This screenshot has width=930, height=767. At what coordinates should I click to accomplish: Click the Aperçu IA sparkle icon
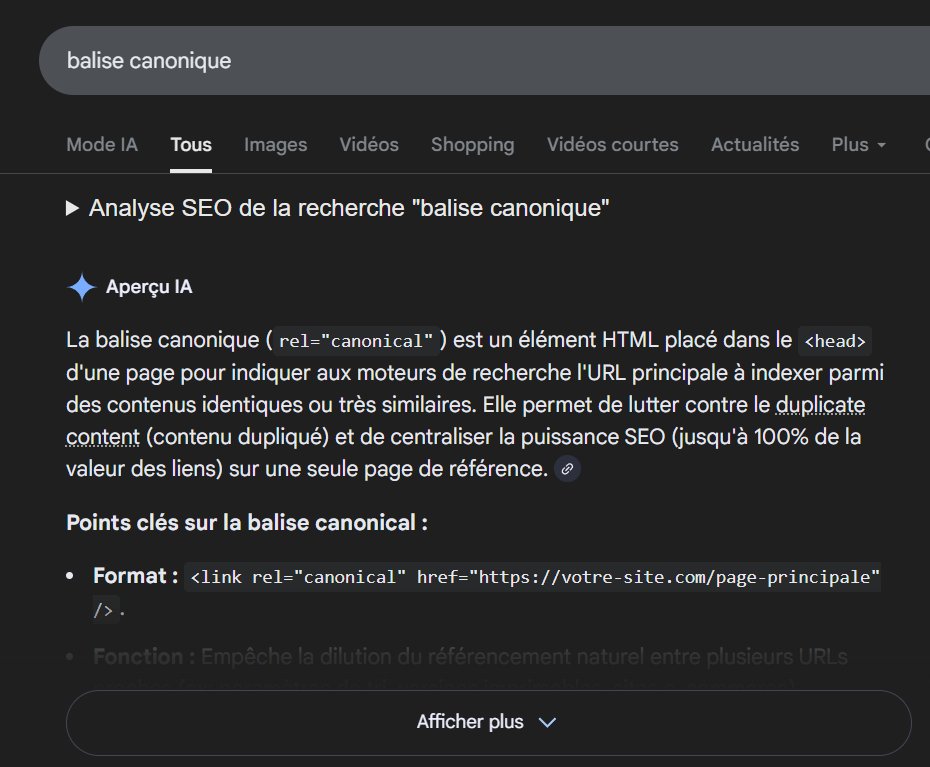(80, 287)
